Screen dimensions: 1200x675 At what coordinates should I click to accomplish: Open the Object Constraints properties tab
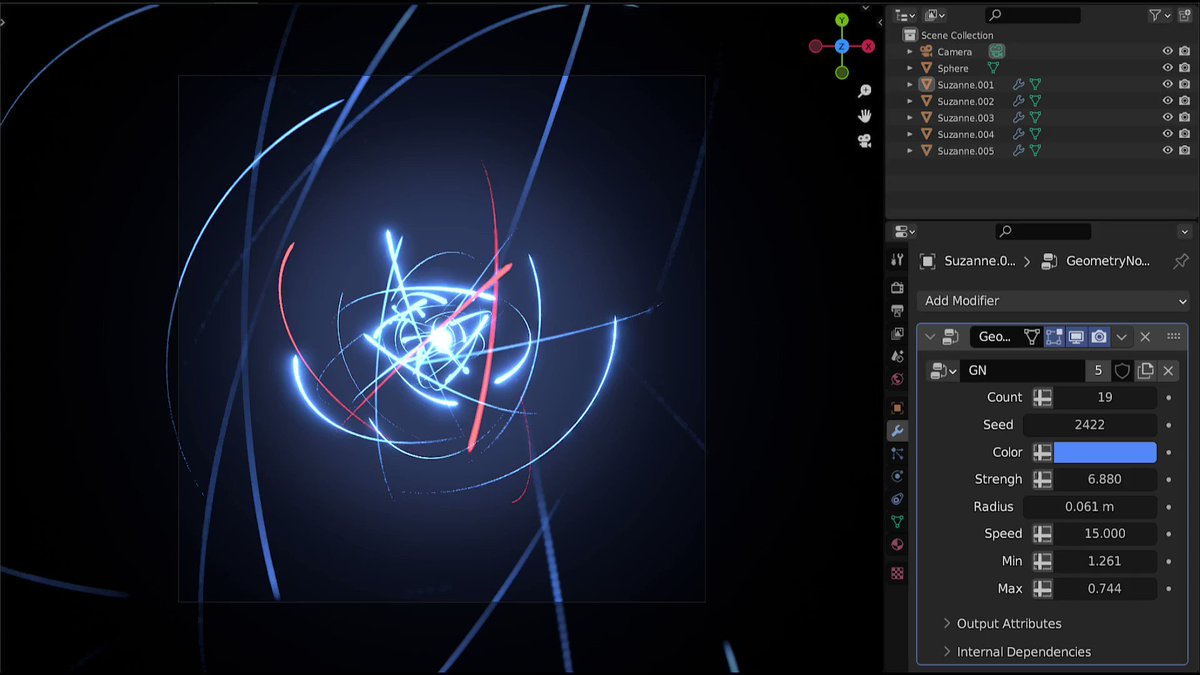coord(897,499)
